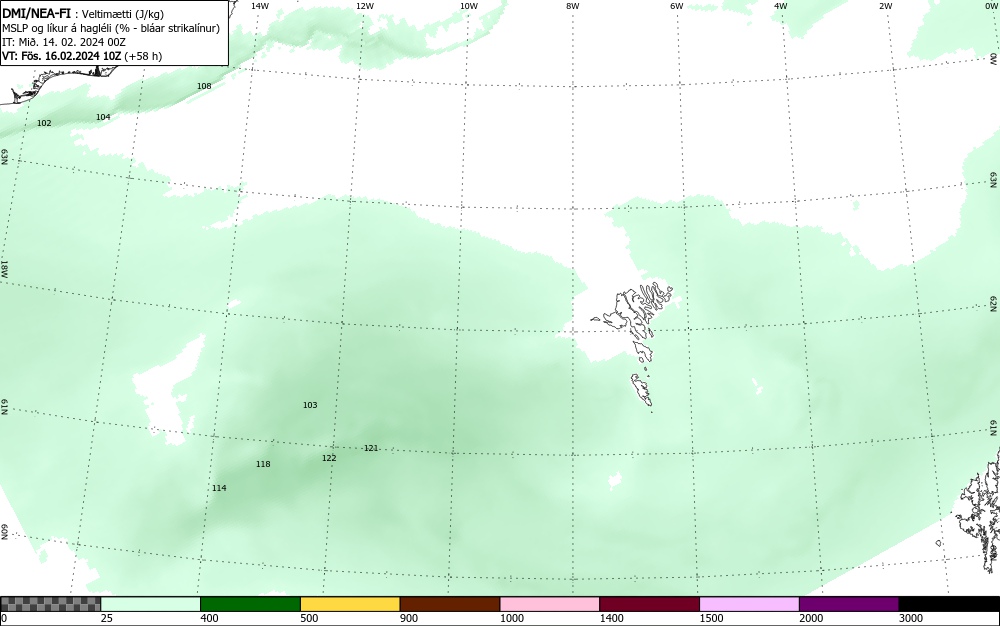The height and width of the screenshot is (626, 1000).
Task: Click the 2W longitude label
Action: click(x=885, y=6)
